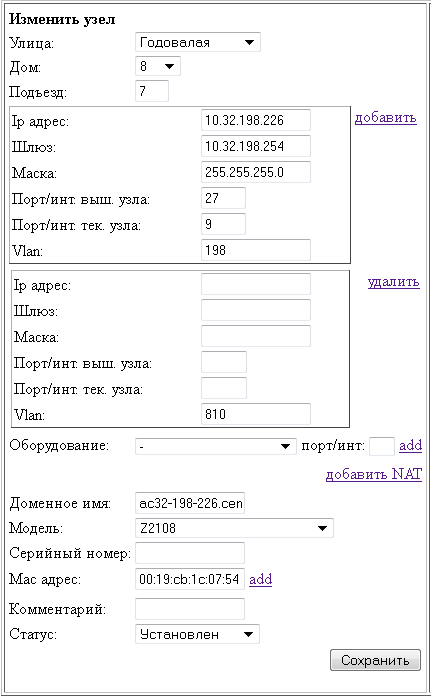Click Ip адрес field with 10.32.198.226
Screen dimensions: 431x697
coord(256,120)
